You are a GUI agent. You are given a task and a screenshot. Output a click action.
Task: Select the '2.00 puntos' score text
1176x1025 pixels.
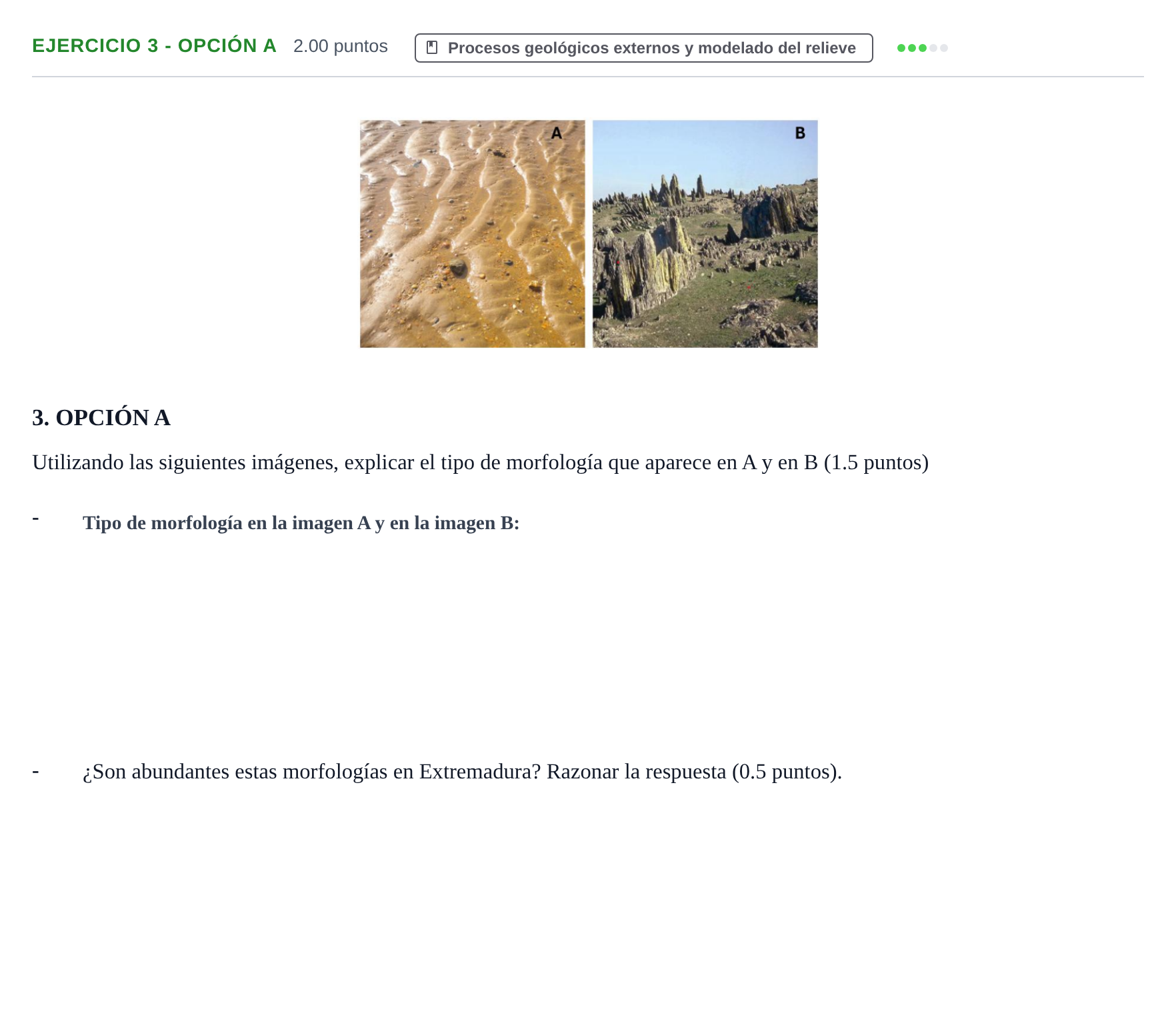point(341,46)
